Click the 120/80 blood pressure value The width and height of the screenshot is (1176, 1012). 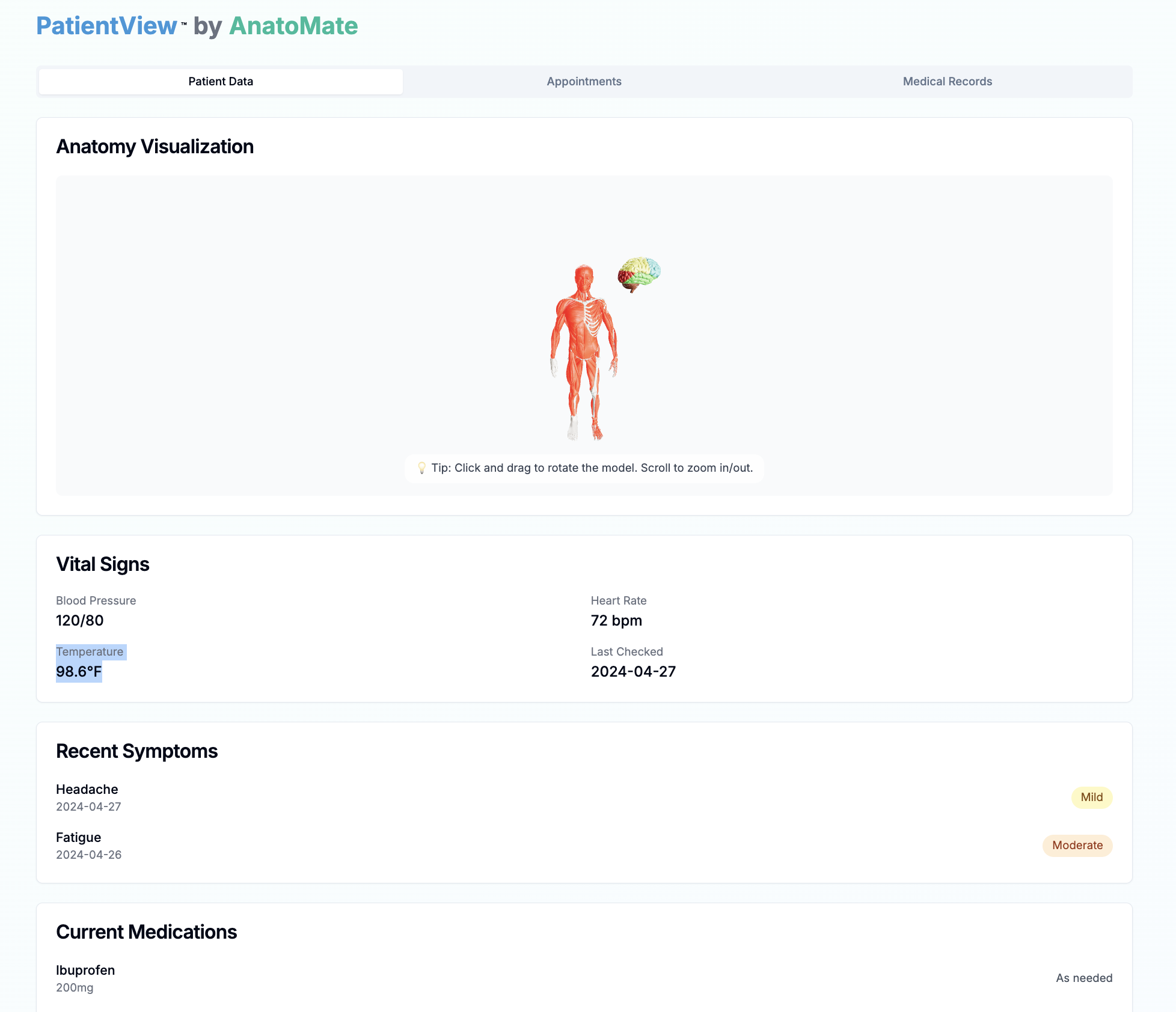pos(80,621)
